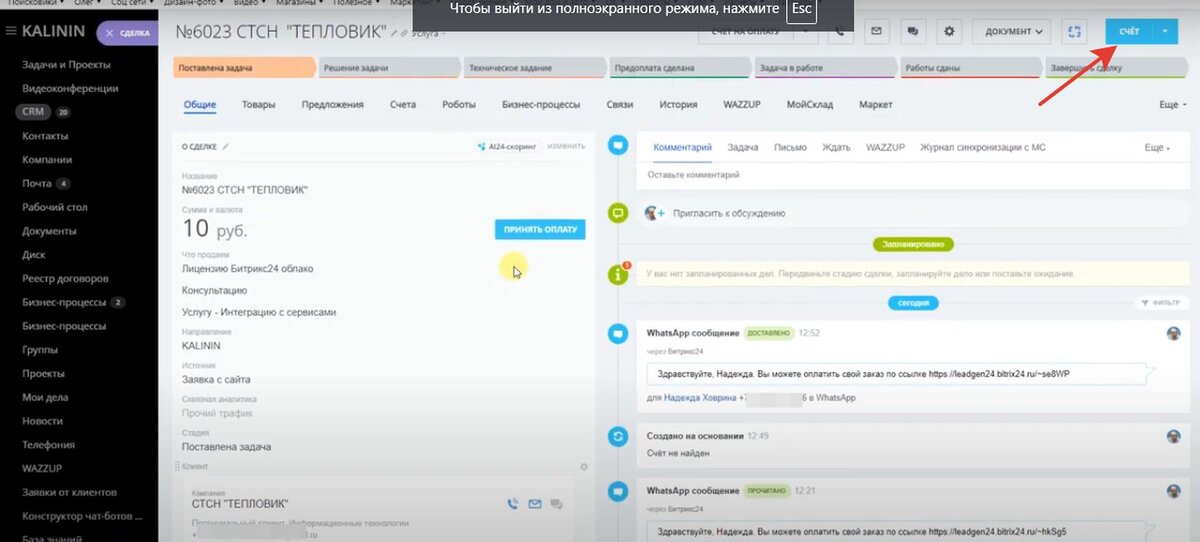Select the Поставлена задача stage
Screen dimensions: 1200x542
(243, 68)
